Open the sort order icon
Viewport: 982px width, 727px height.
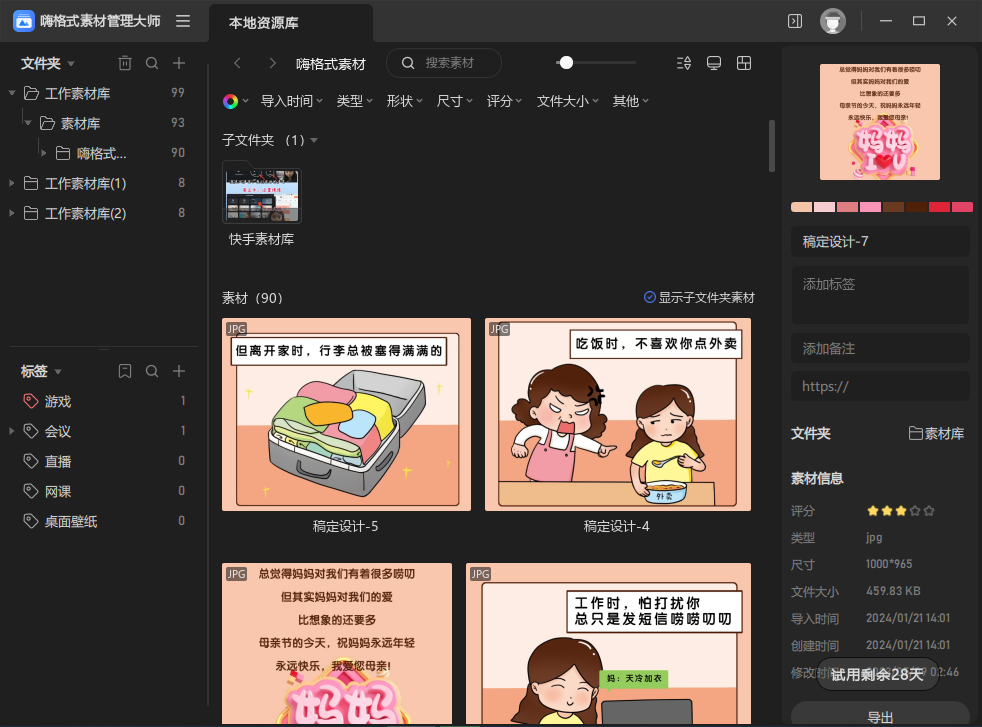click(684, 63)
